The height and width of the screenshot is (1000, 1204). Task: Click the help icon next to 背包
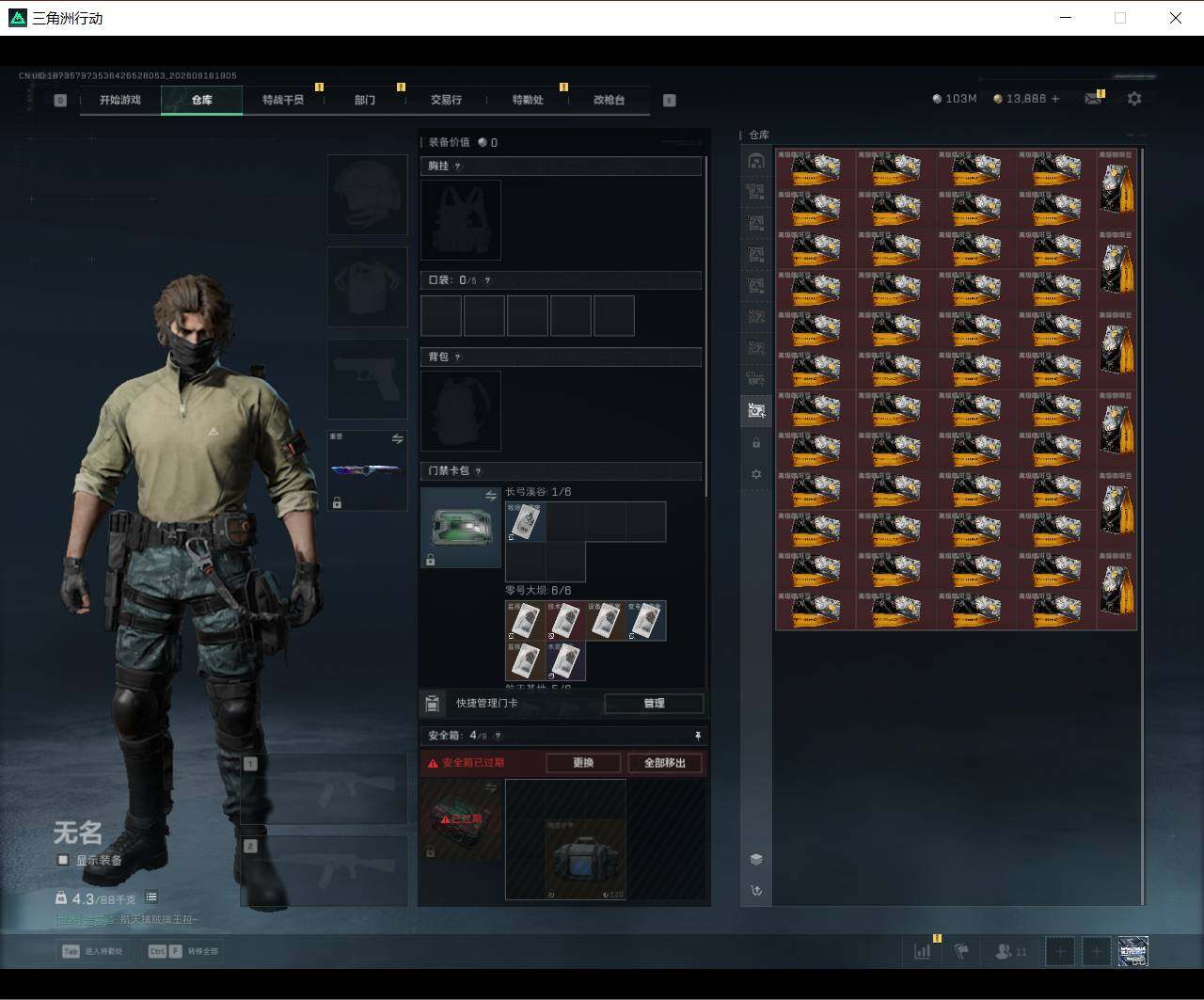pos(458,357)
